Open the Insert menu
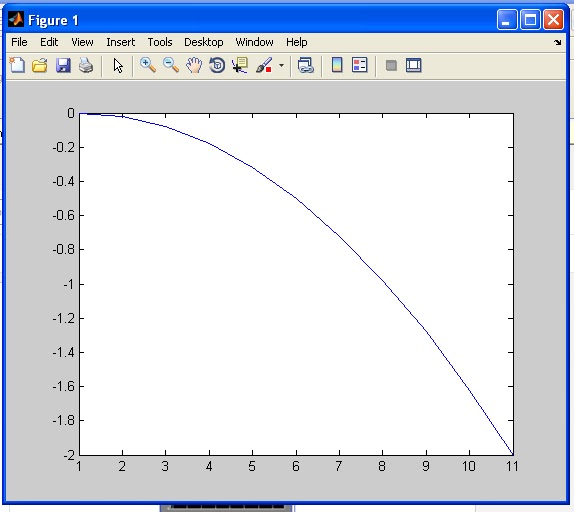This screenshot has width=574, height=512. pos(120,42)
